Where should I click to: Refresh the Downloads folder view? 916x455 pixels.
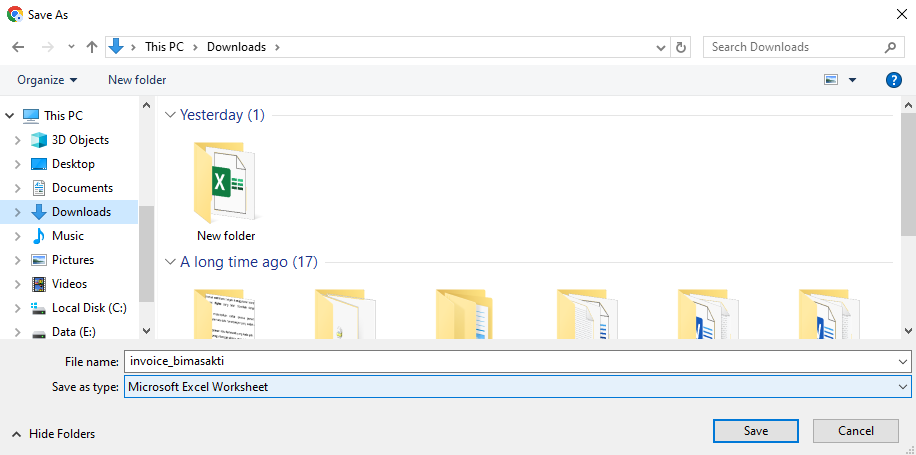(x=682, y=47)
